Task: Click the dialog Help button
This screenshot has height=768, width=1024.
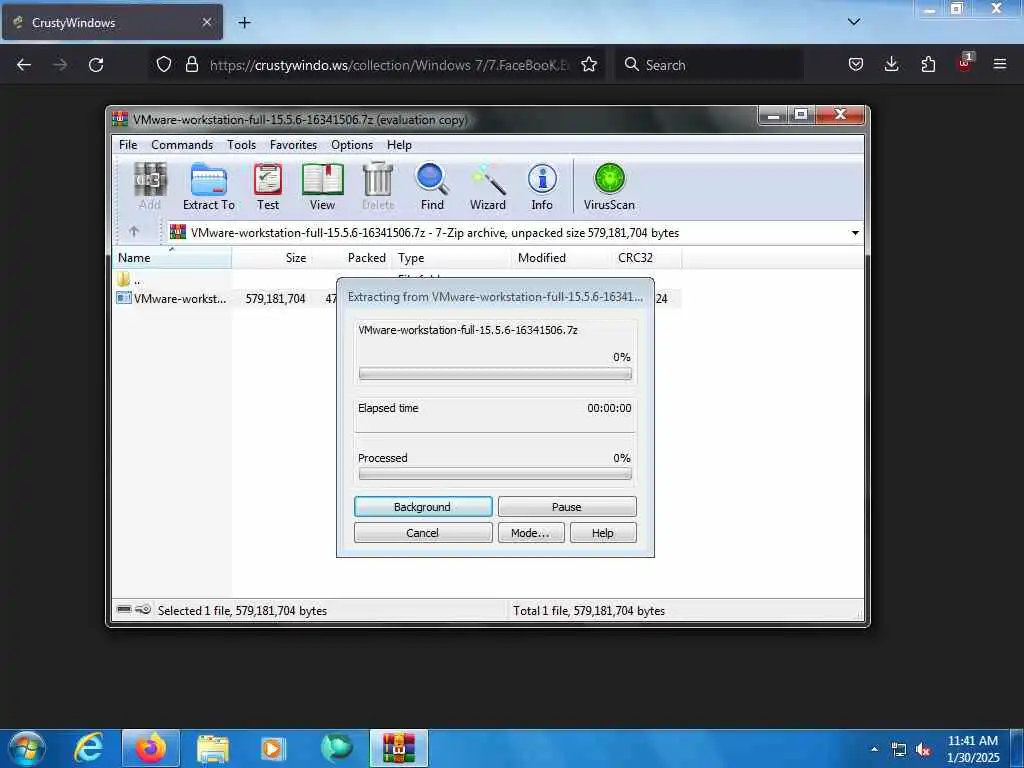Action: tap(603, 533)
